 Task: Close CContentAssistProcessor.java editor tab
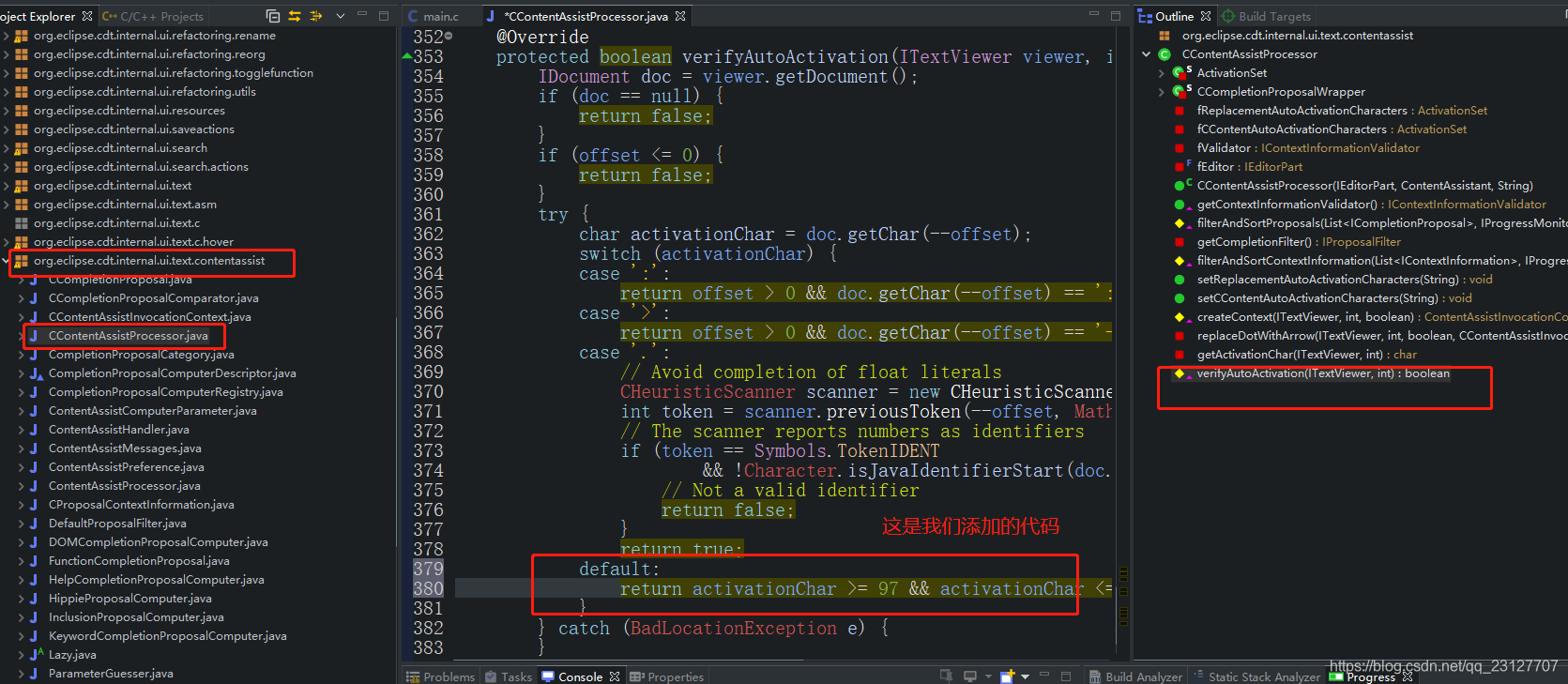680,16
